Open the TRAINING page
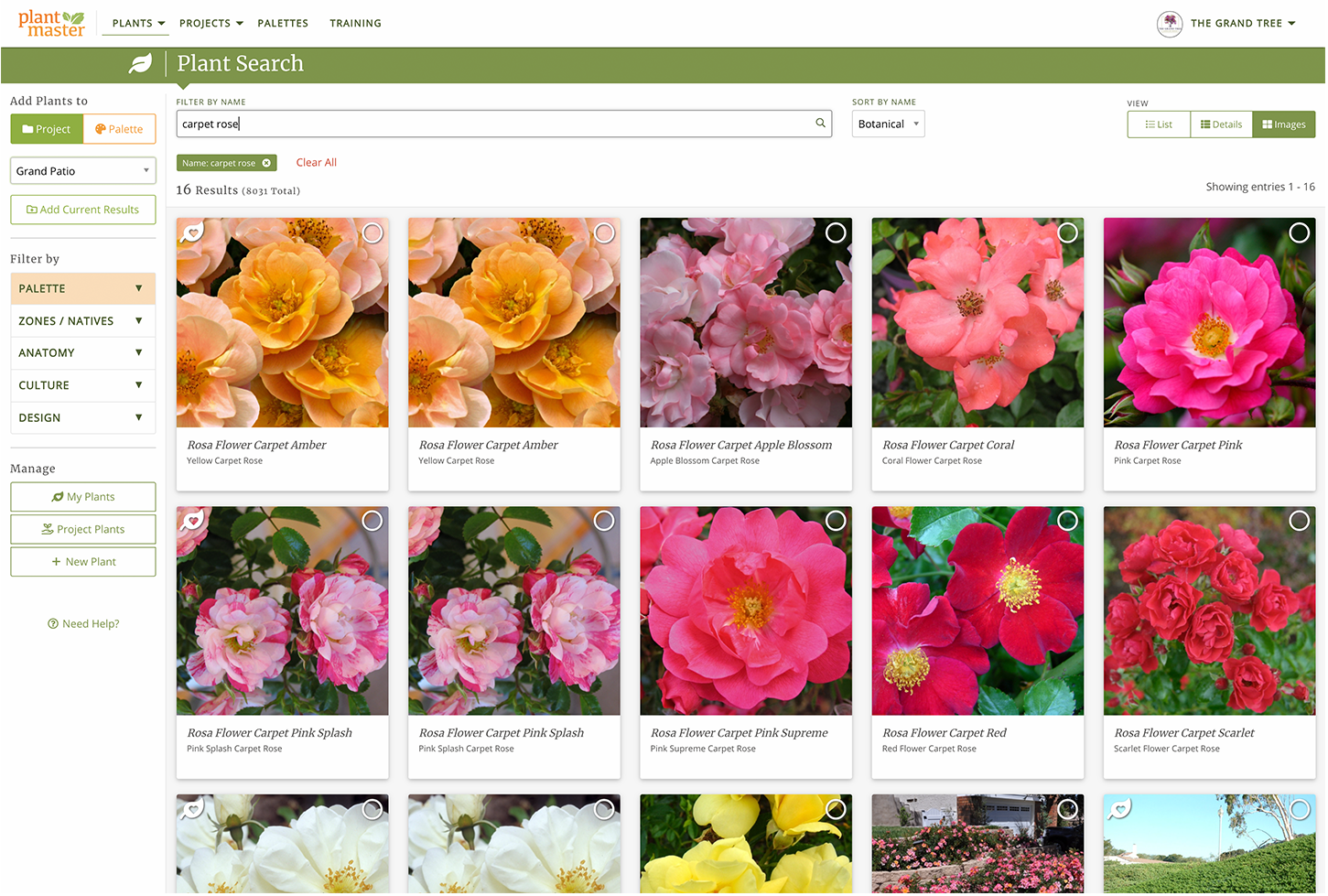The height and width of the screenshot is (896, 1328). coord(355,24)
